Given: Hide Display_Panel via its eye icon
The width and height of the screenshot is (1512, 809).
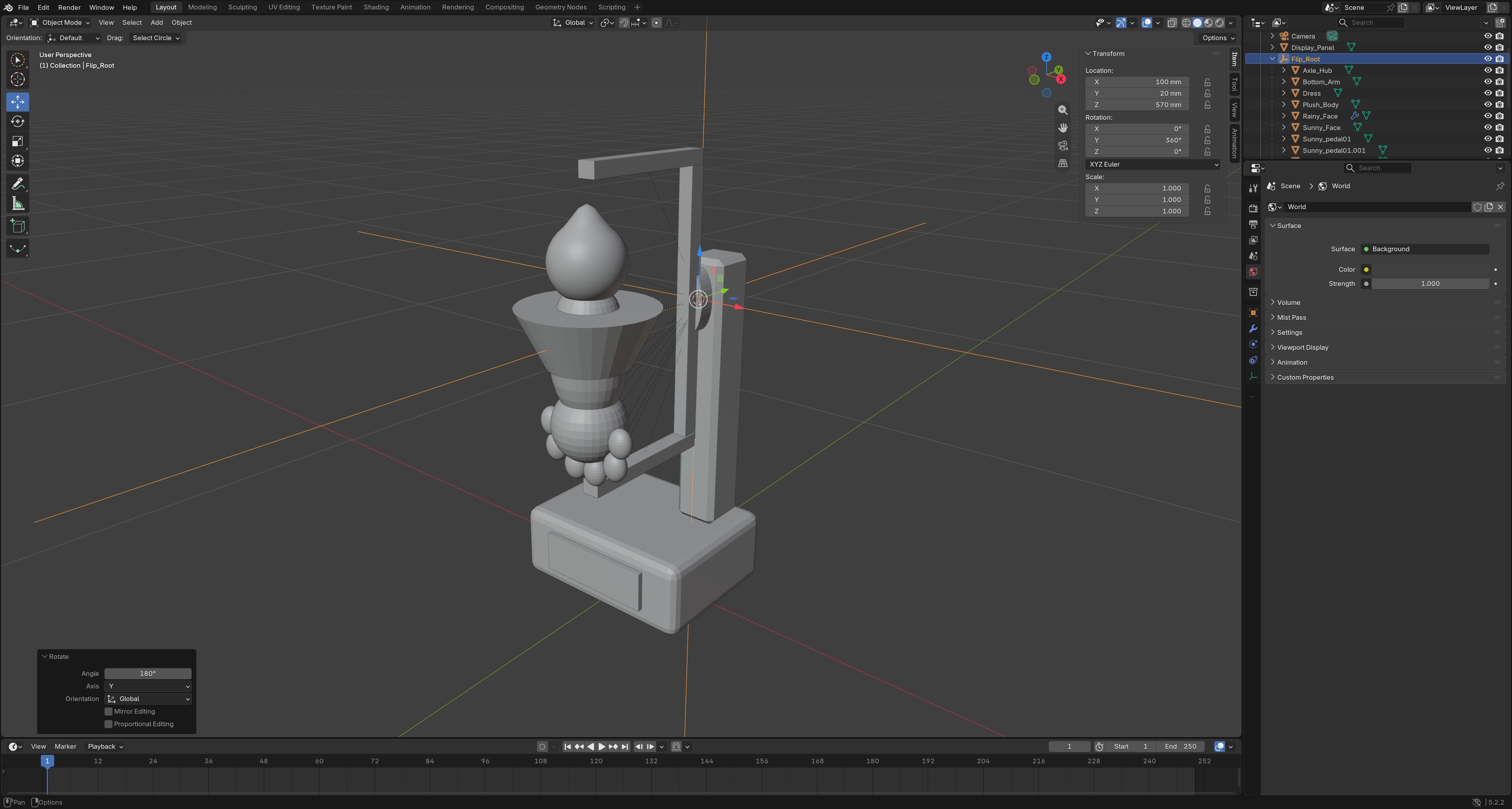Looking at the screenshot, I should pos(1487,48).
